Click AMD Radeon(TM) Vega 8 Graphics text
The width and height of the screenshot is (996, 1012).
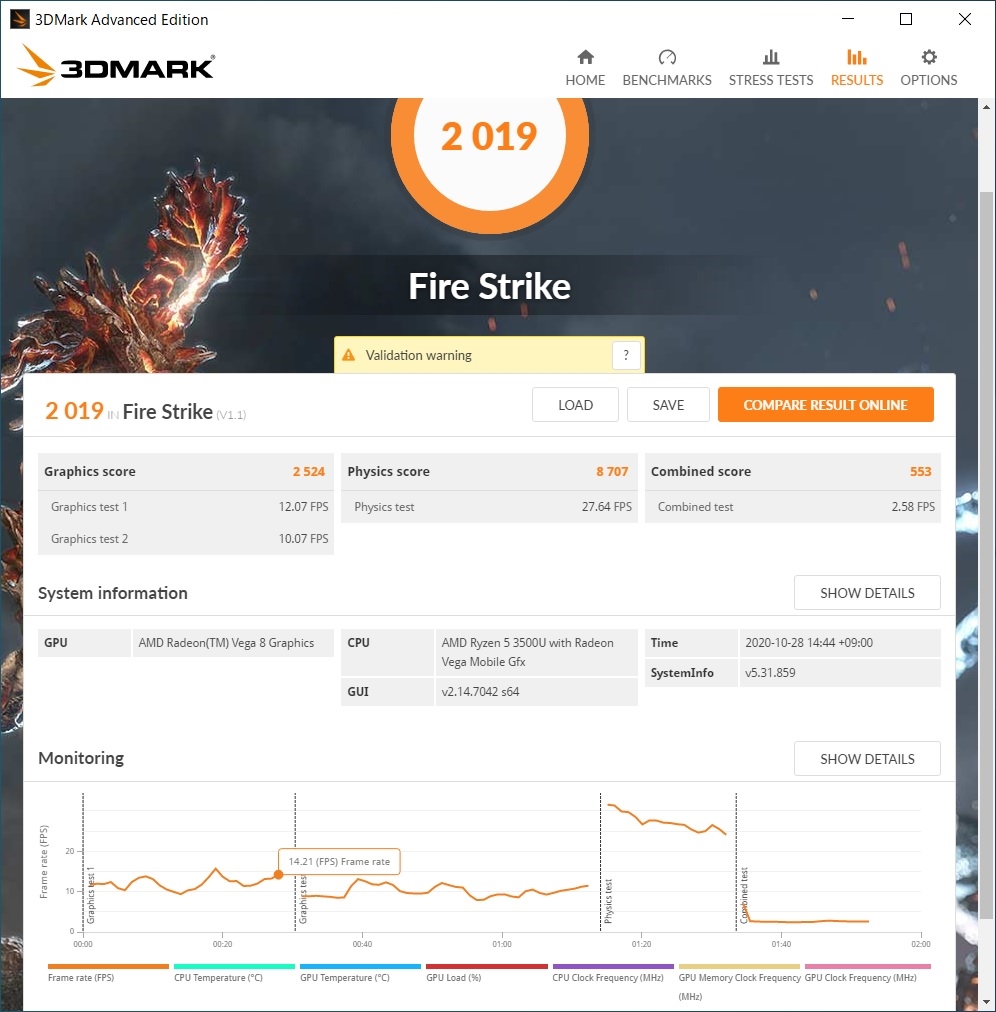click(226, 643)
